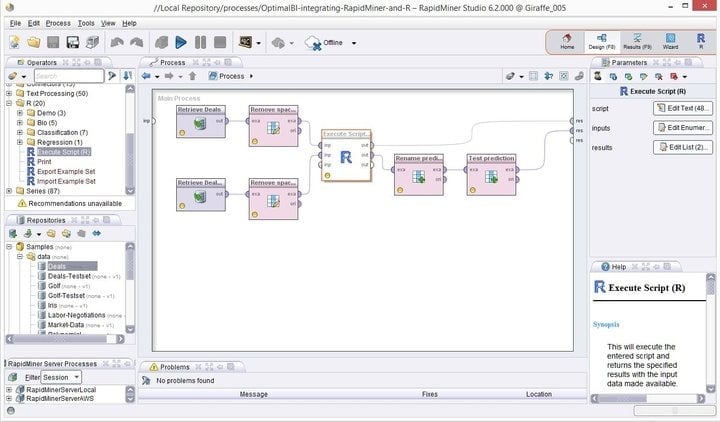The image size is (720, 422).
Task: Collapse the Samples repository node
Action: tap(9, 247)
